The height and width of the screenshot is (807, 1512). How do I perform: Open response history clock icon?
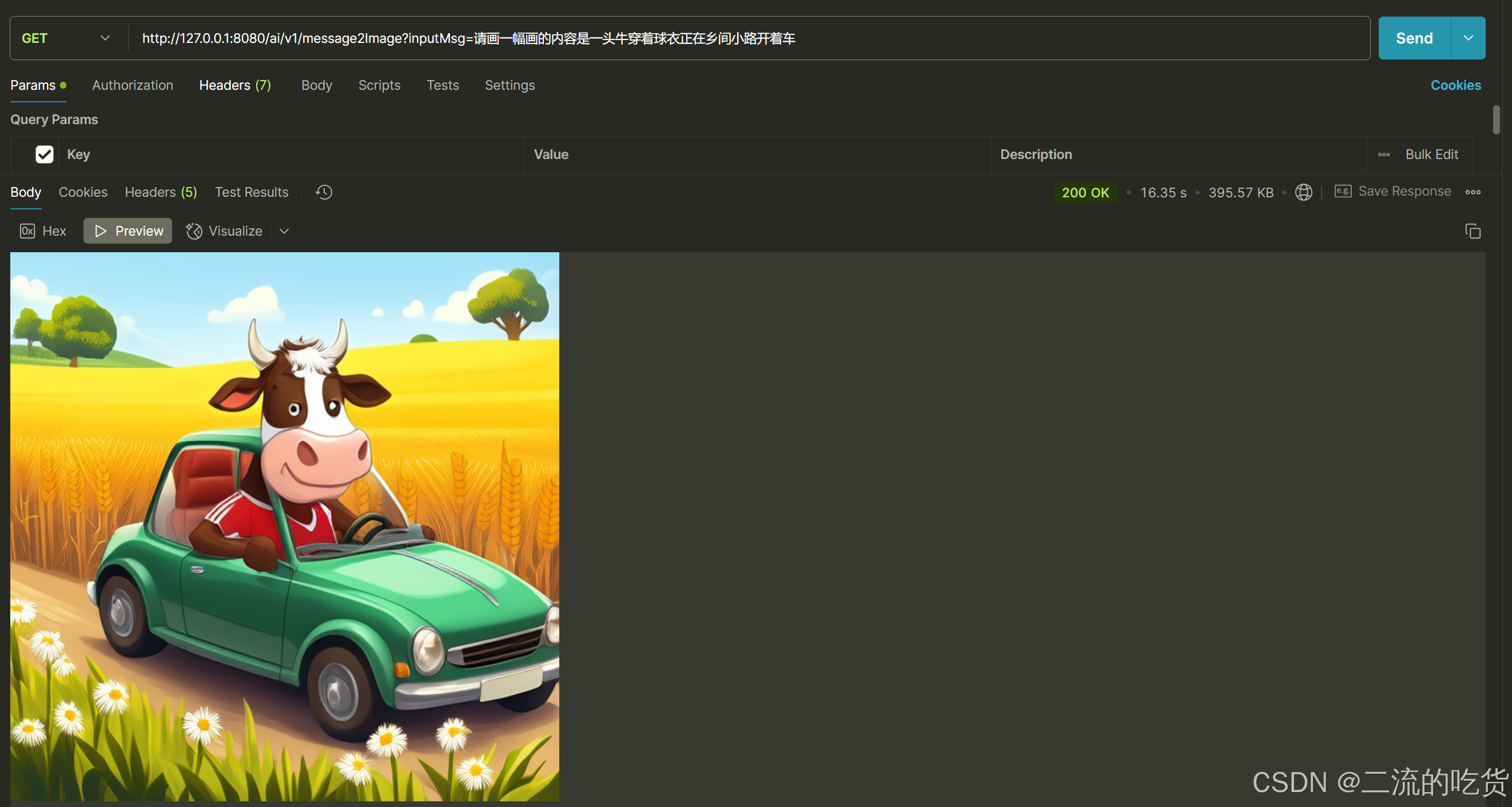(324, 192)
